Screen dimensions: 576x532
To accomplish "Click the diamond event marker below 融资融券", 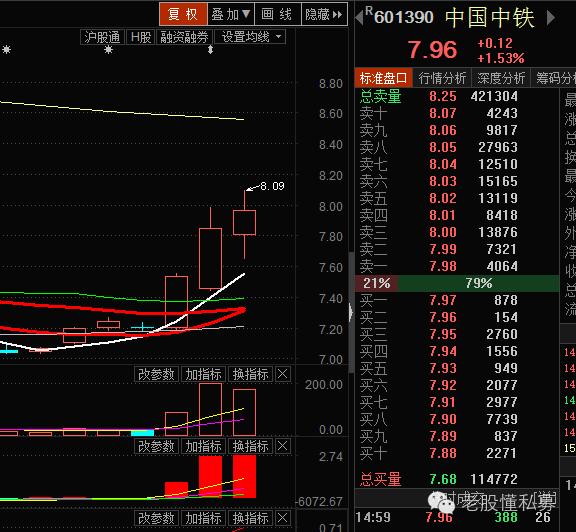I will coord(210,50).
